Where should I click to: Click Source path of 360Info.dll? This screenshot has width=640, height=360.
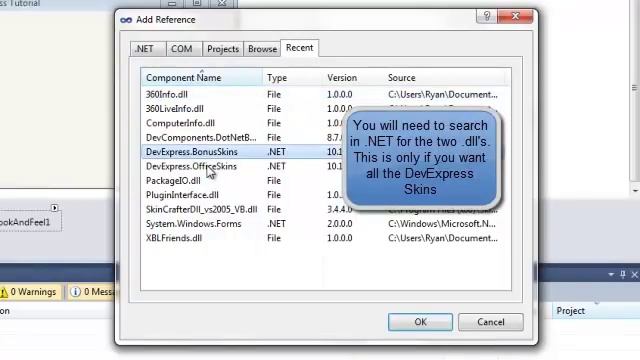click(x=443, y=94)
